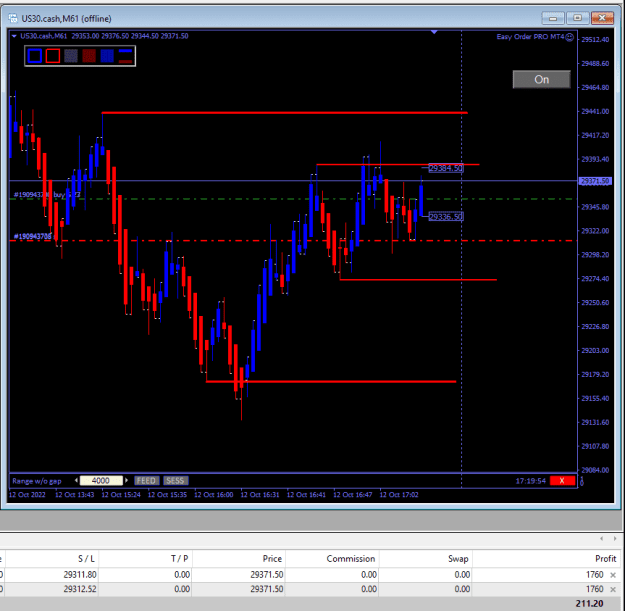Click the S / L column header
The height and width of the screenshot is (611, 625).
click(x=86, y=559)
